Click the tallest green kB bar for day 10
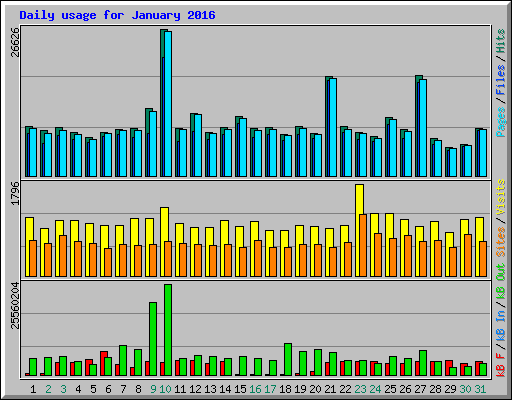The height and width of the screenshot is (400, 512). tap(168, 330)
